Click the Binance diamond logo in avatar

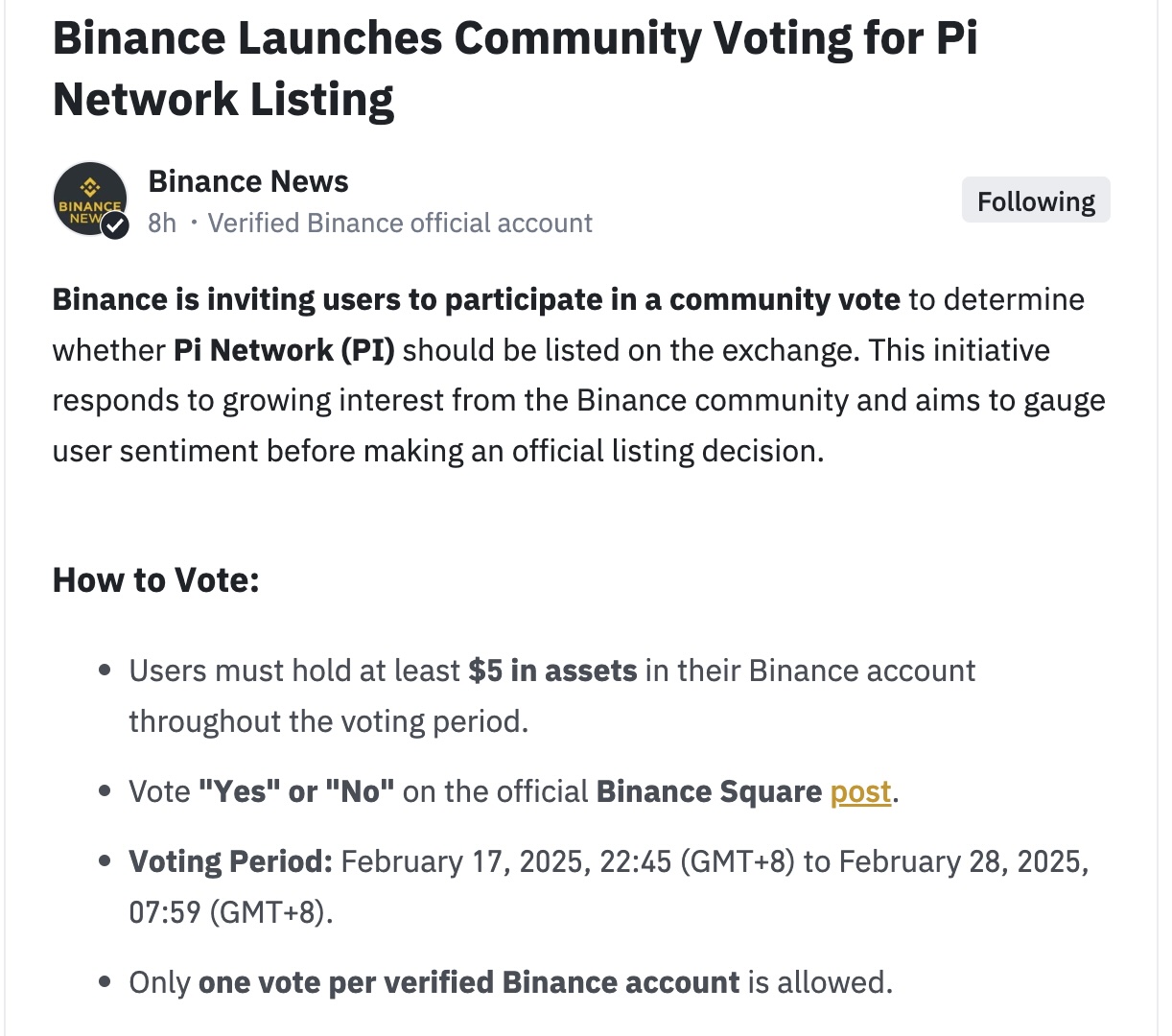89,186
